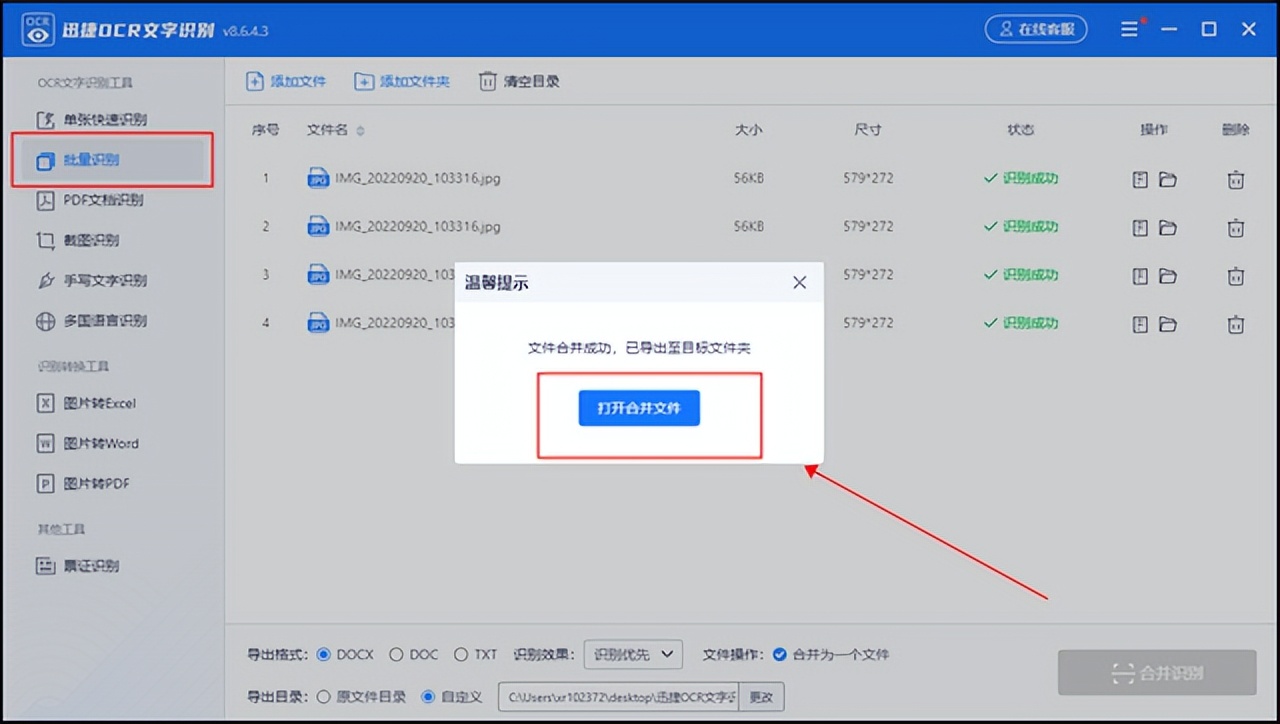
Task: Click the sort arrows beside 文件名
Action: [x=360, y=130]
